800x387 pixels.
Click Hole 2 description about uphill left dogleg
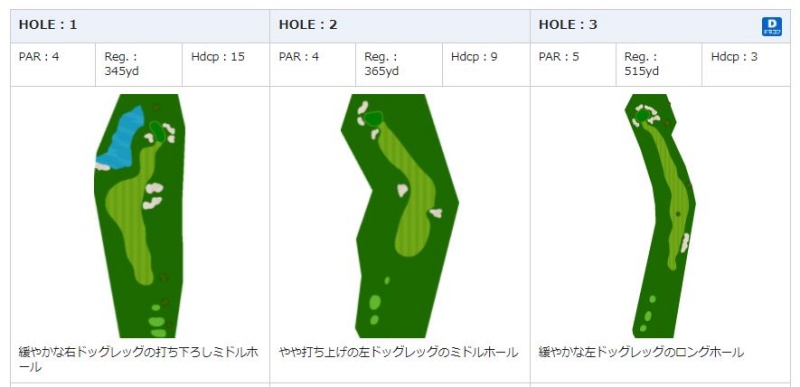(398, 352)
